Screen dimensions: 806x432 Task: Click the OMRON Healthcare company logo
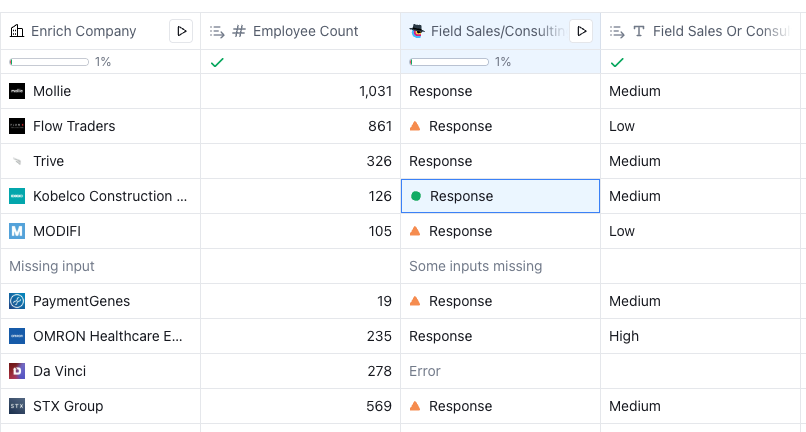[17, 336]
